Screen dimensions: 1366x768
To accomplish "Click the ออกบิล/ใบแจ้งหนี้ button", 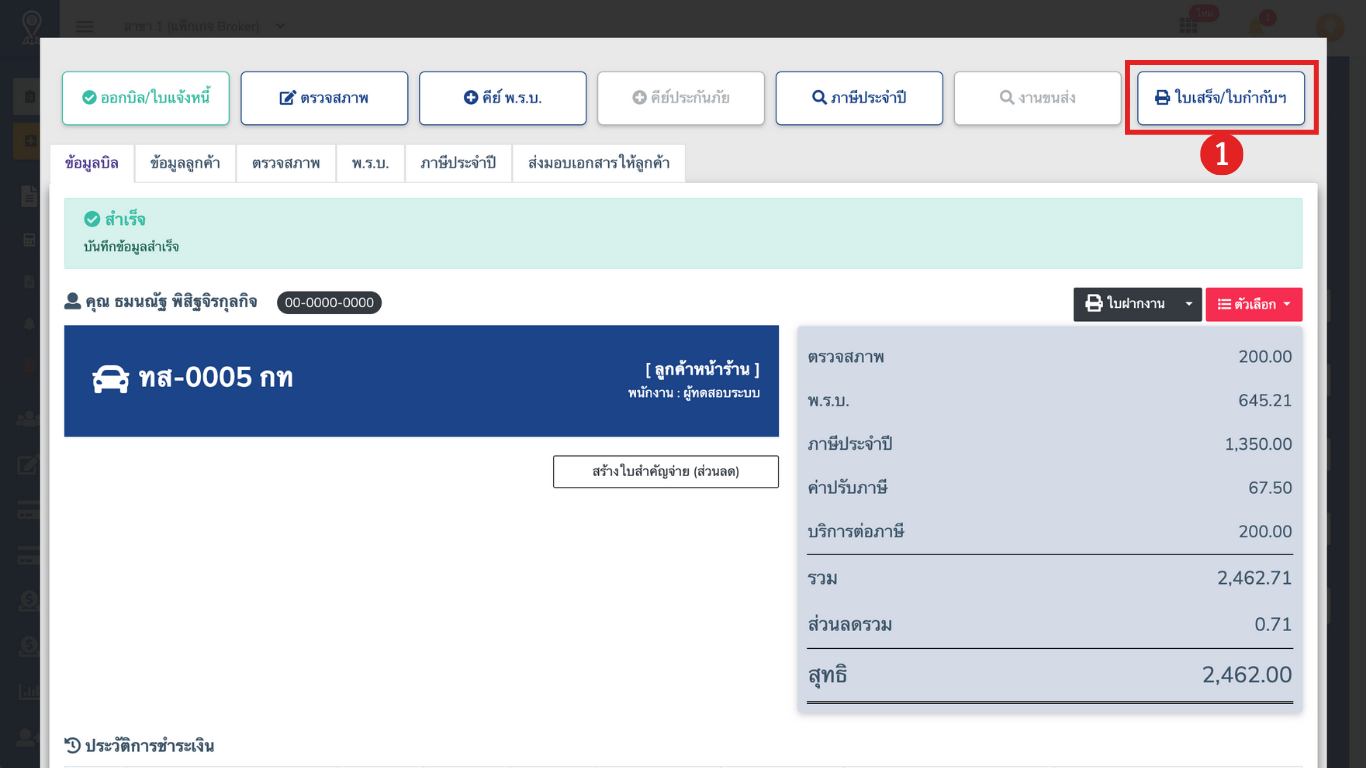I will pyautogui.click(x=146, y=98).
